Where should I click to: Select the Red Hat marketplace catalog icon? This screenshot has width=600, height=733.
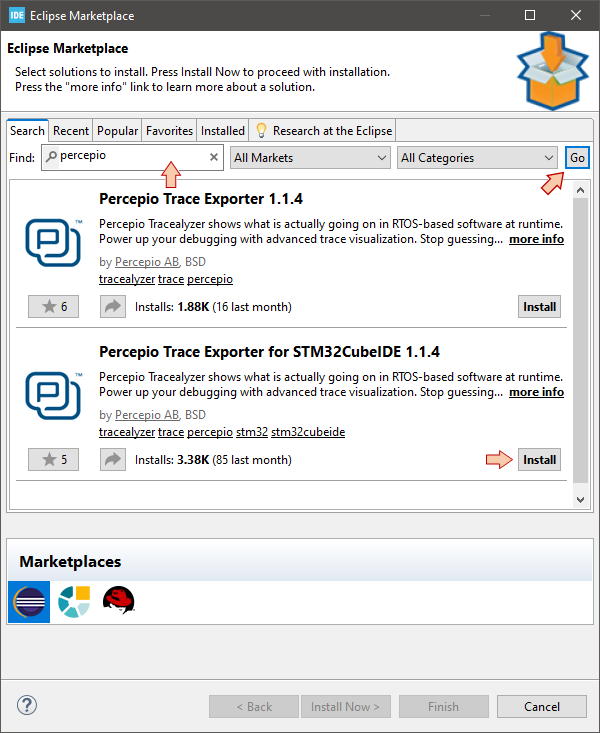[119, 600]
